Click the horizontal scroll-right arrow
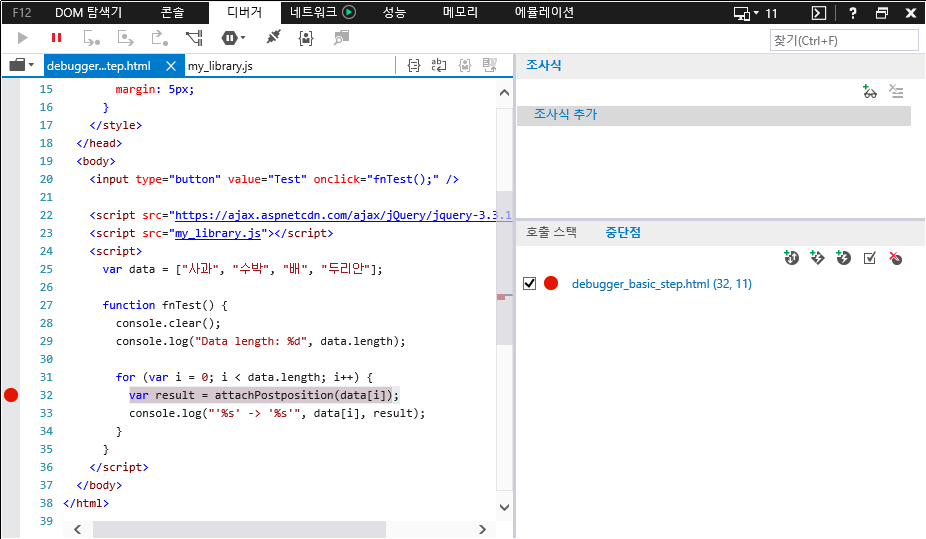This screenshot has height=539, width=926. [482, 530]
